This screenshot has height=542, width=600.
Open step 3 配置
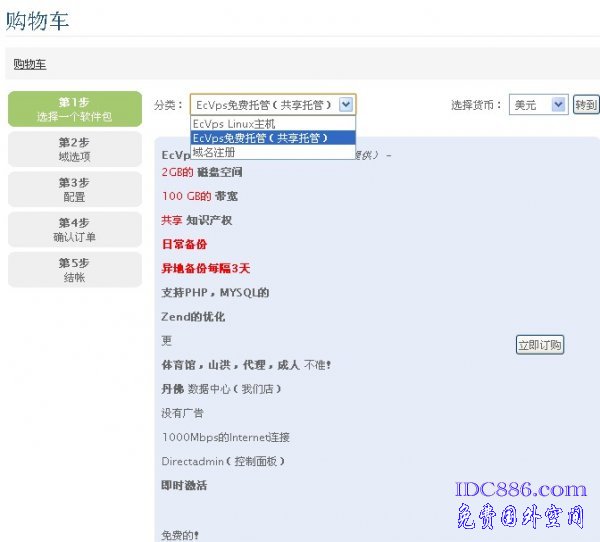pos(74,189)
